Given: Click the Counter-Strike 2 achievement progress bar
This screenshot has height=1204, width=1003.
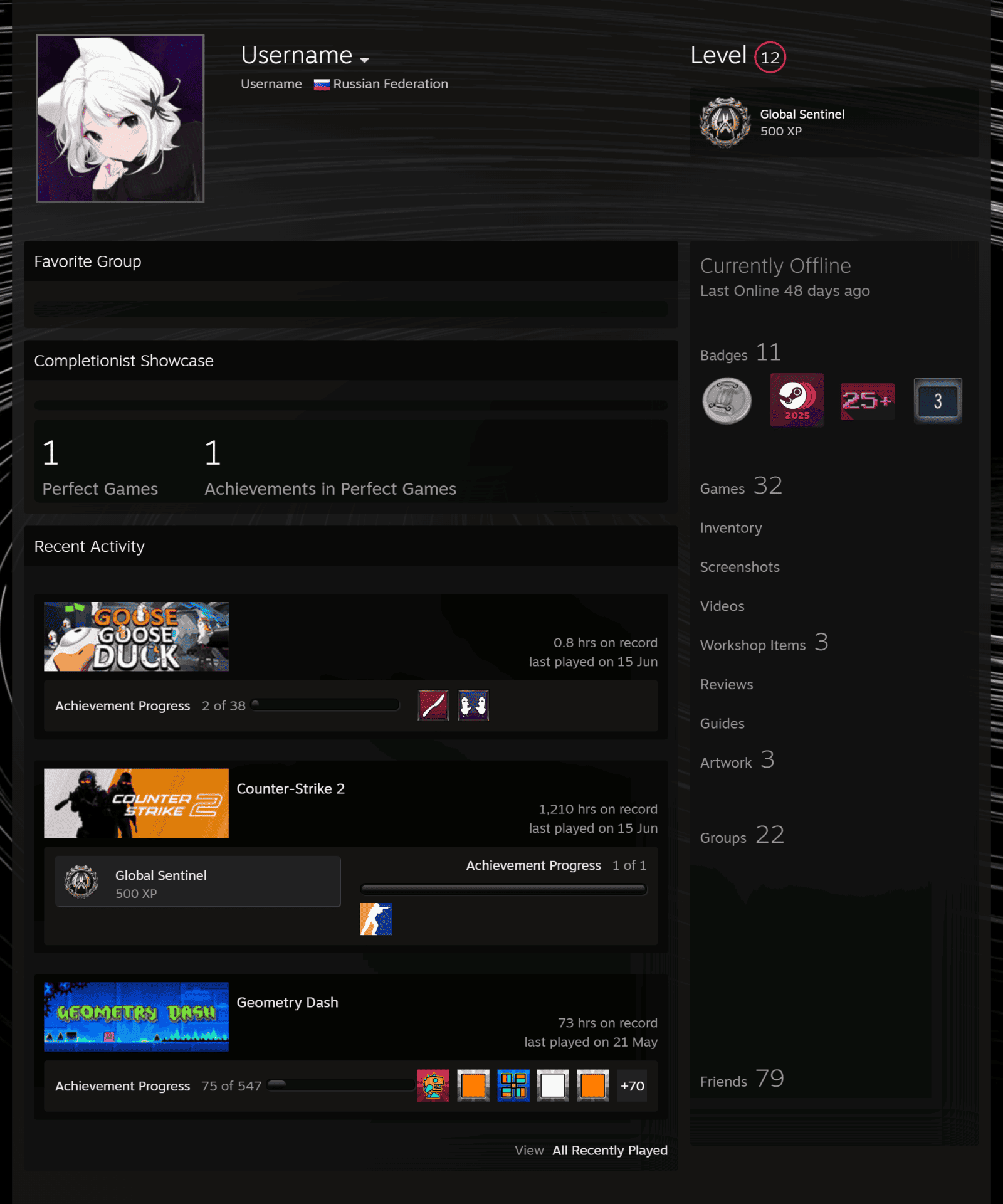Looking at the screenshot, I should tap(503, 889).
